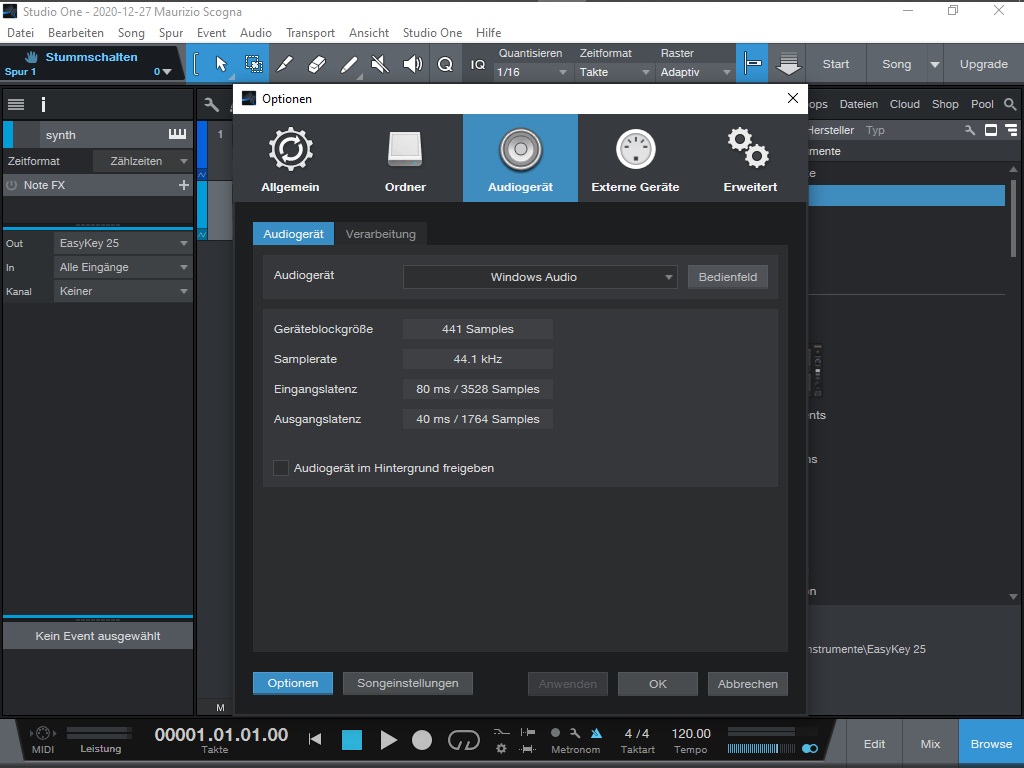Open the Mix view button

(930, 744)
